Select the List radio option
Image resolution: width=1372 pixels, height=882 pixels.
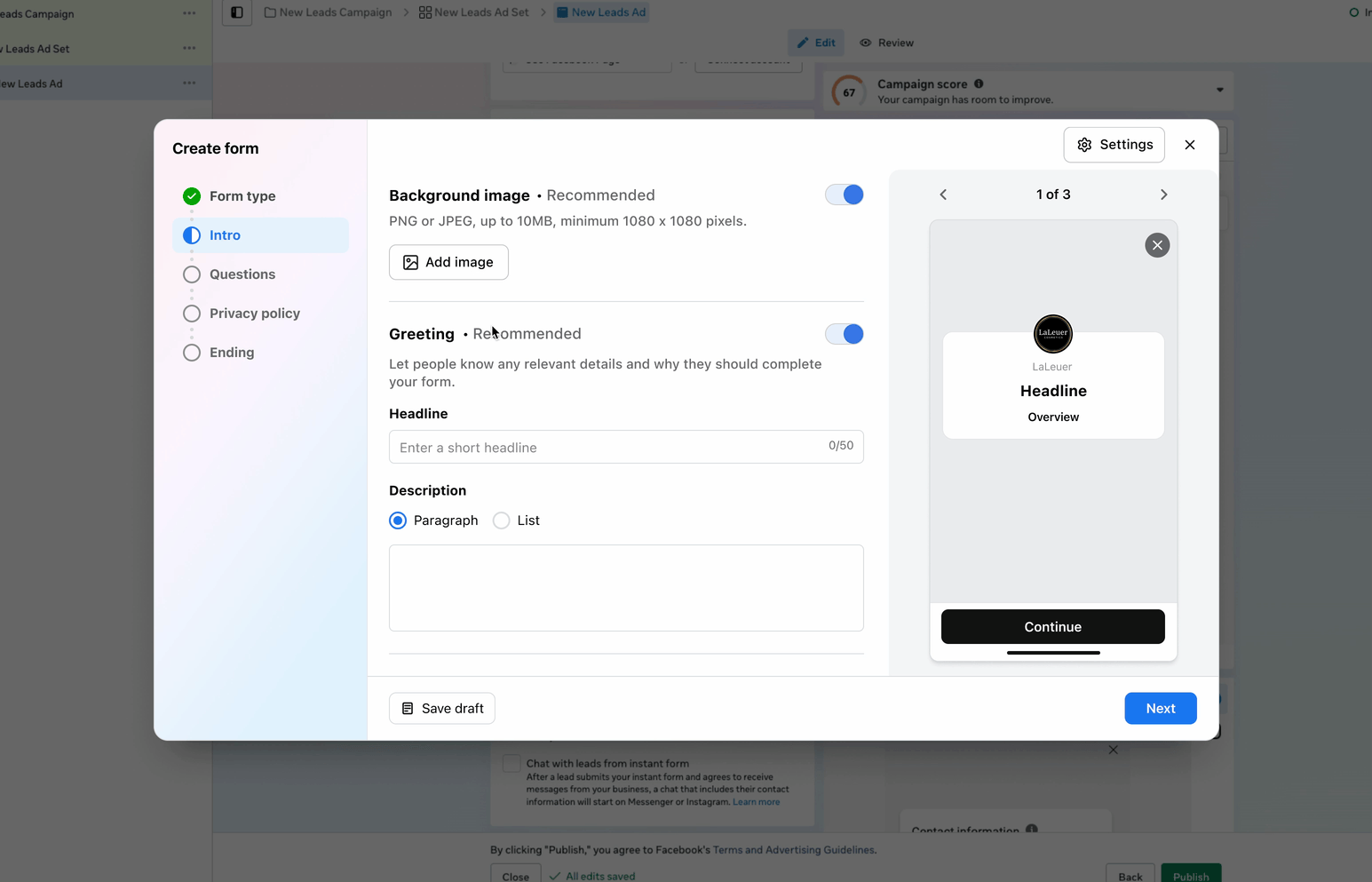click(x=502, y=520)
